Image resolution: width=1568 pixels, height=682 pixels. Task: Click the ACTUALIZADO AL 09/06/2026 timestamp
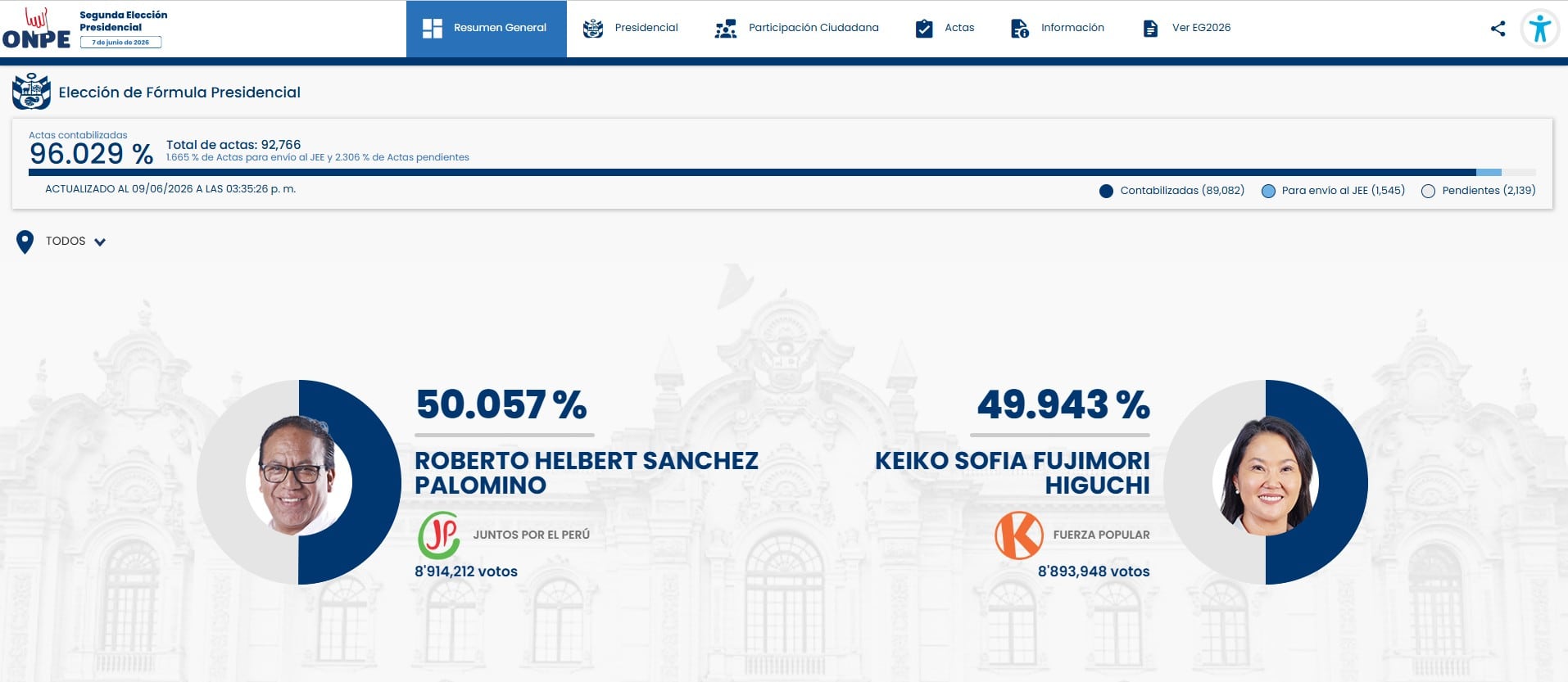point(170,189)
